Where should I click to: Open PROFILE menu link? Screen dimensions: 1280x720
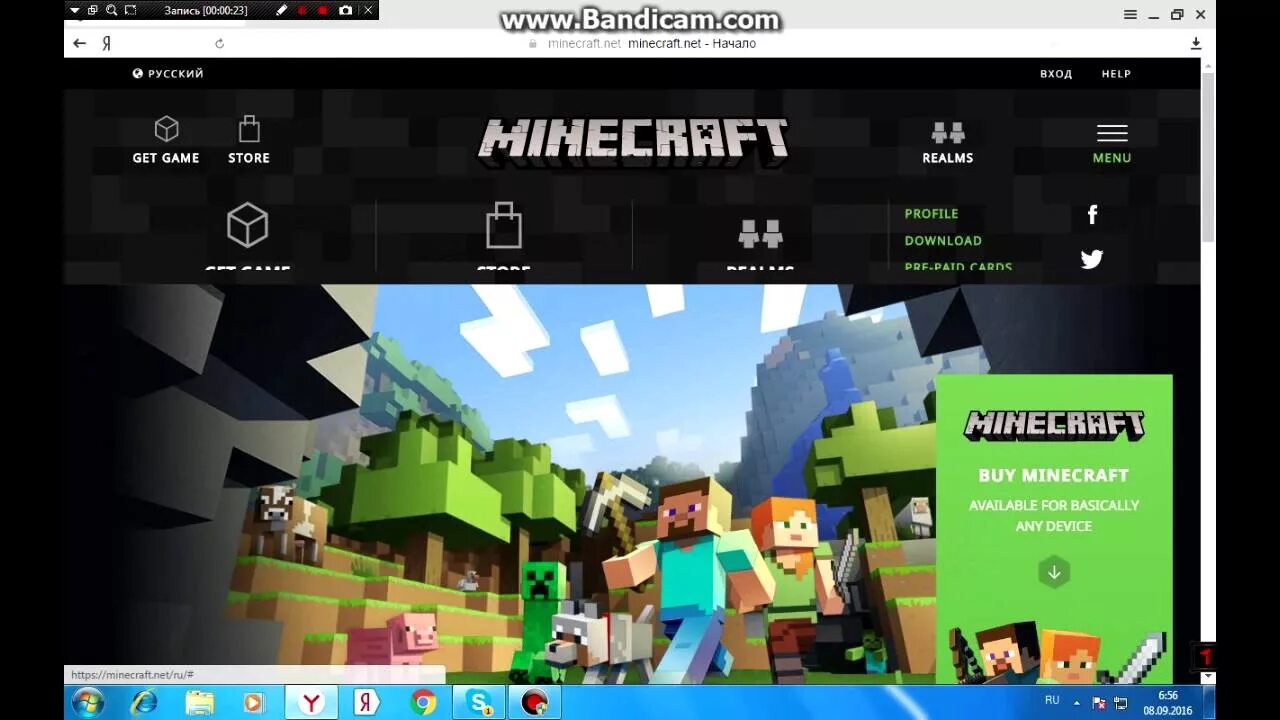coord(931,214)
